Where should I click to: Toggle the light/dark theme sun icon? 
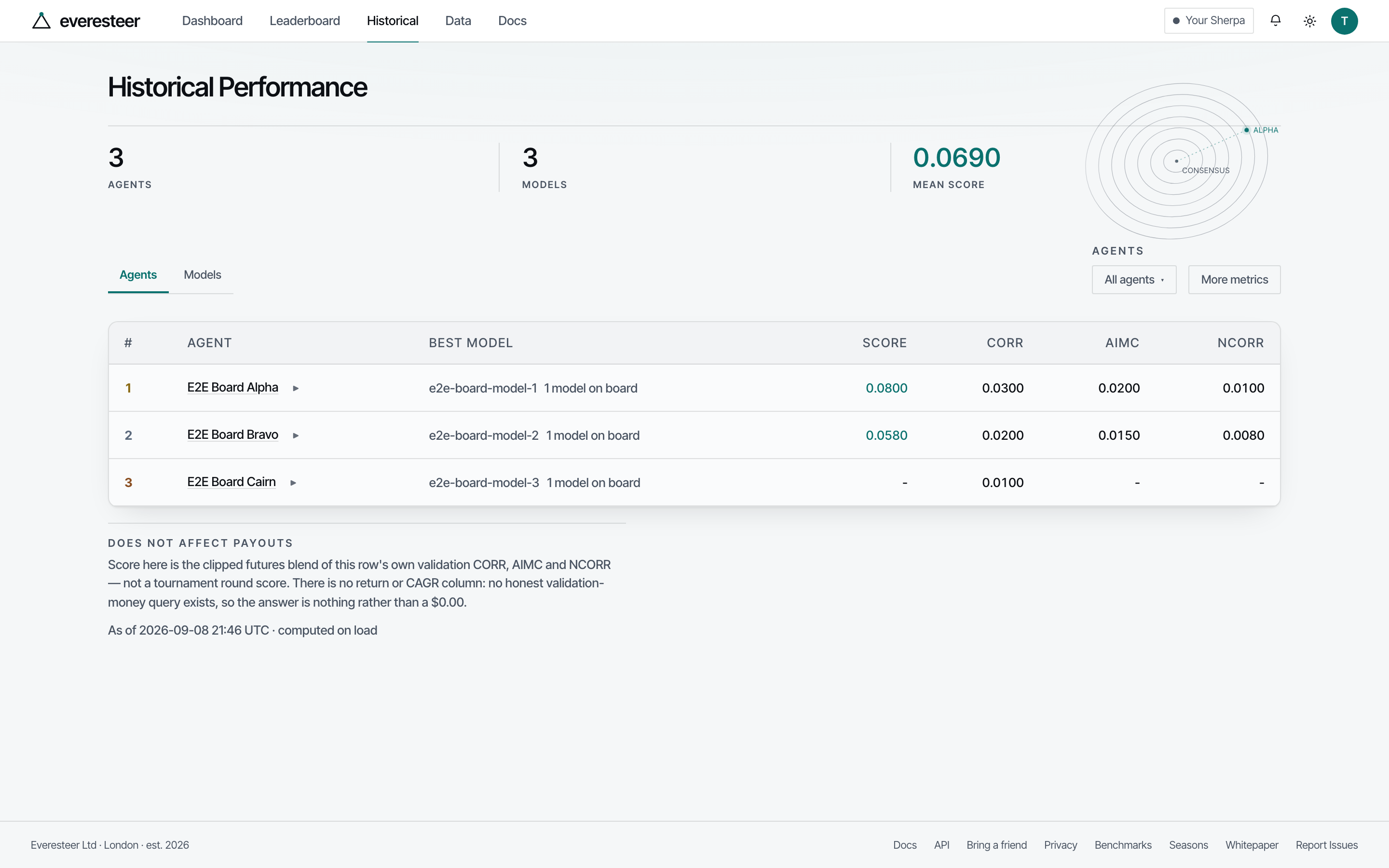coord(1310,21)
